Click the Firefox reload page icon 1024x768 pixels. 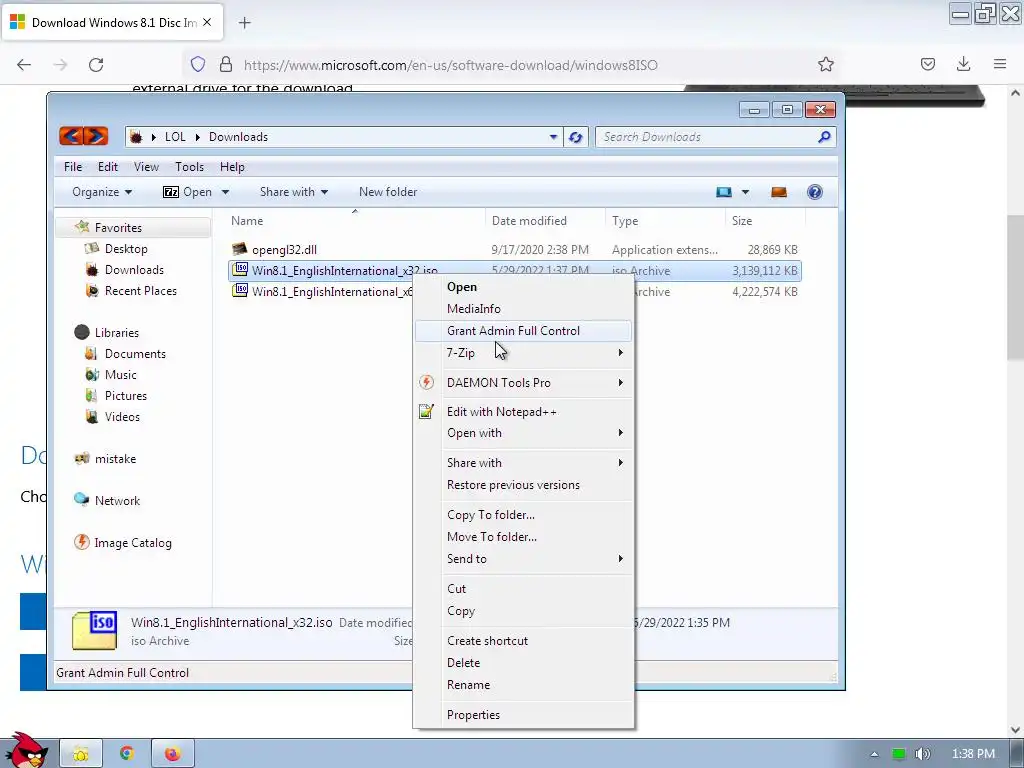(x=96, y=65)
